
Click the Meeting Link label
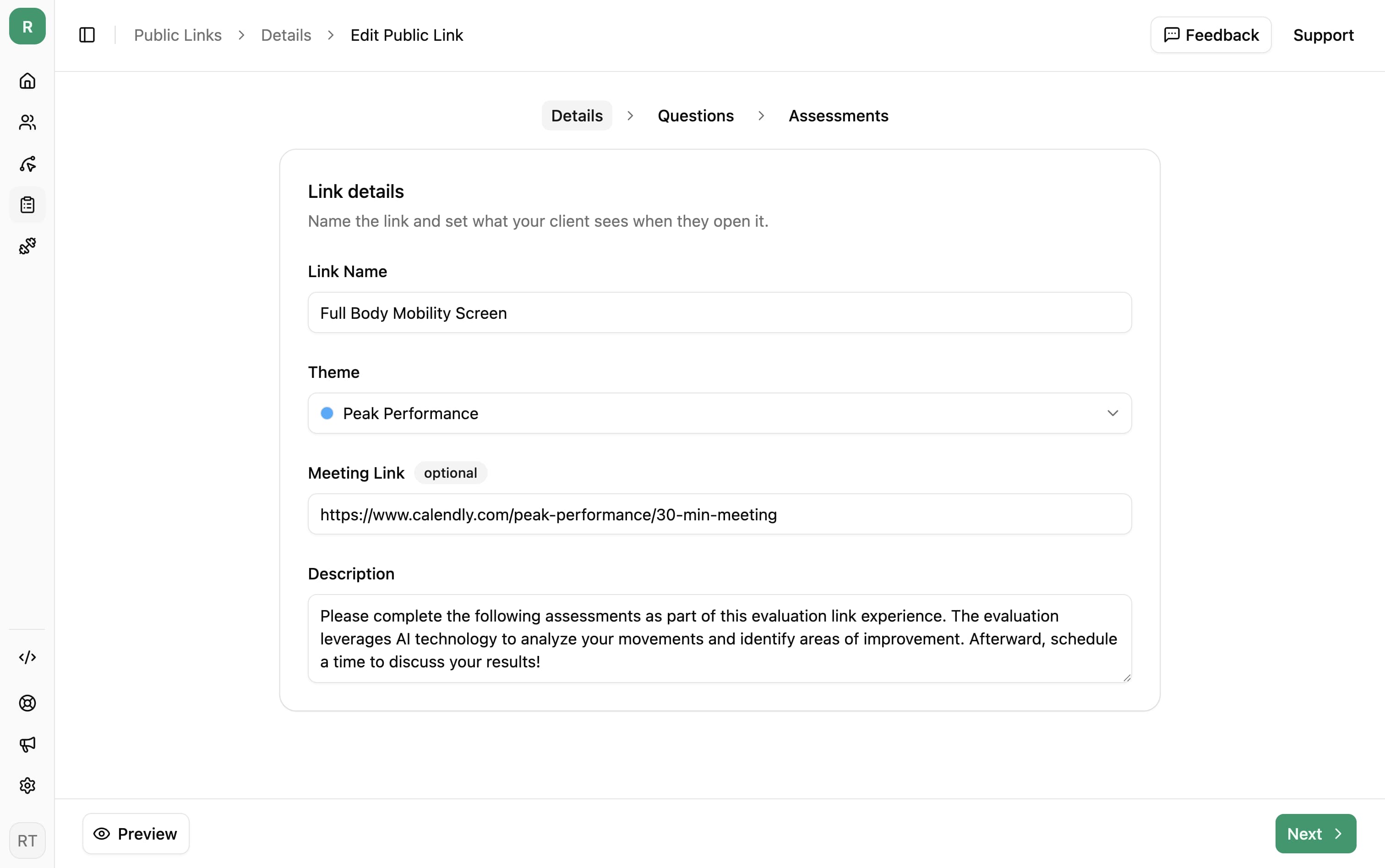pyautogui.click(x=356, y=473)
